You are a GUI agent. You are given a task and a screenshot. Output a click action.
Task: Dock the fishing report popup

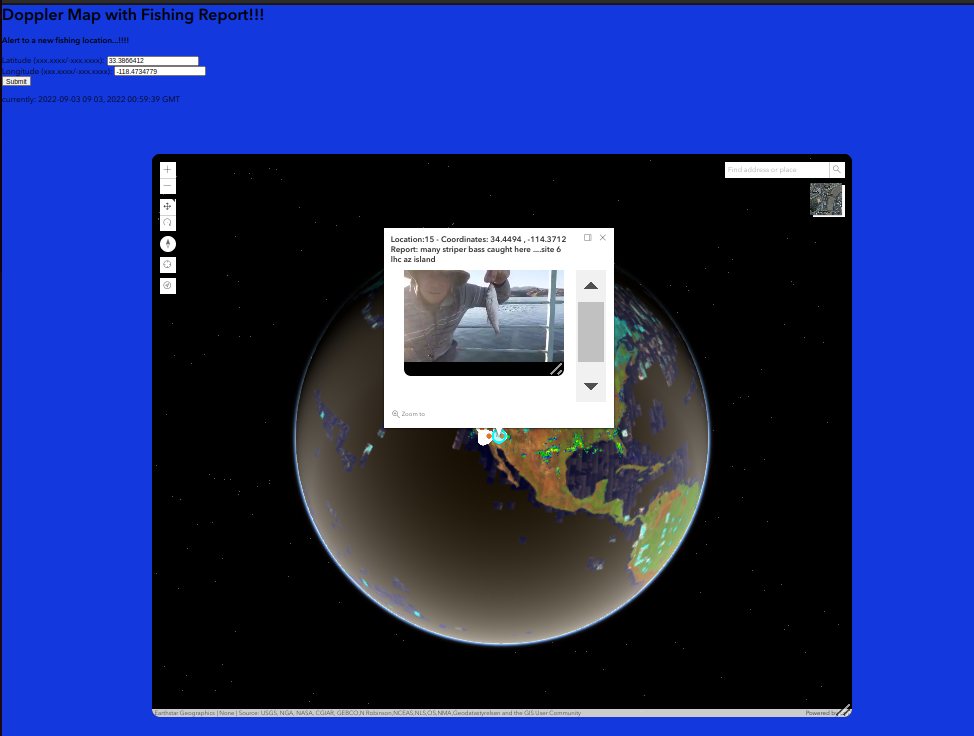[588, 238]
